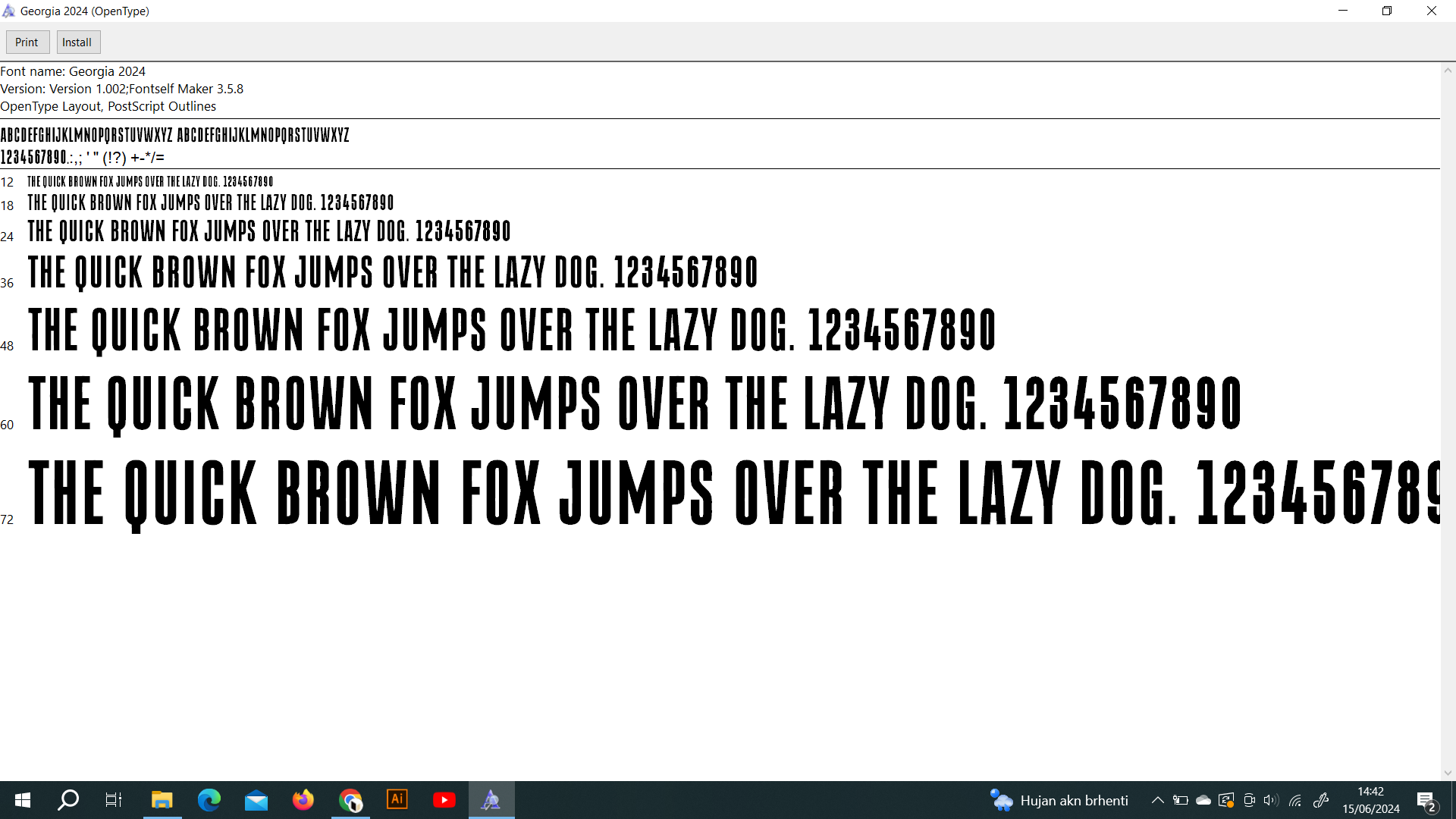The width and height of the screenshot is (1456, 819).
Task: Click the Font Viewer taskbar icon
Action: click(x=491, y=800)
